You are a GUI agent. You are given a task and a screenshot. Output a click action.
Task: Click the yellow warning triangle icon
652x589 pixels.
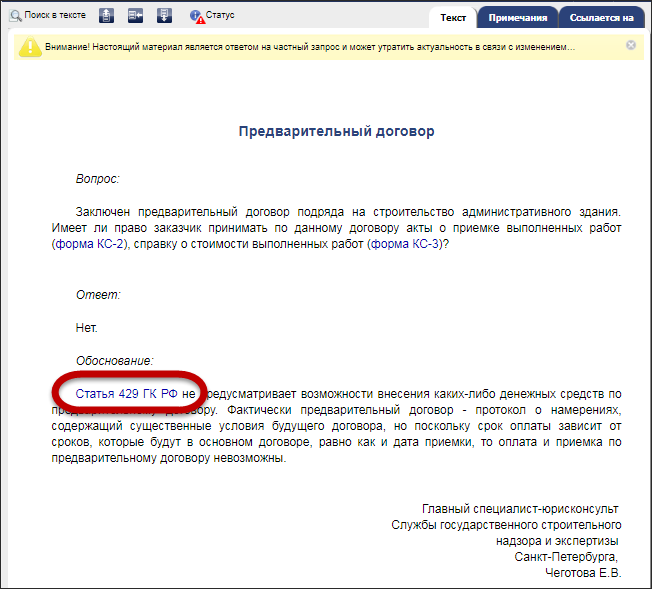click(30, 47)
